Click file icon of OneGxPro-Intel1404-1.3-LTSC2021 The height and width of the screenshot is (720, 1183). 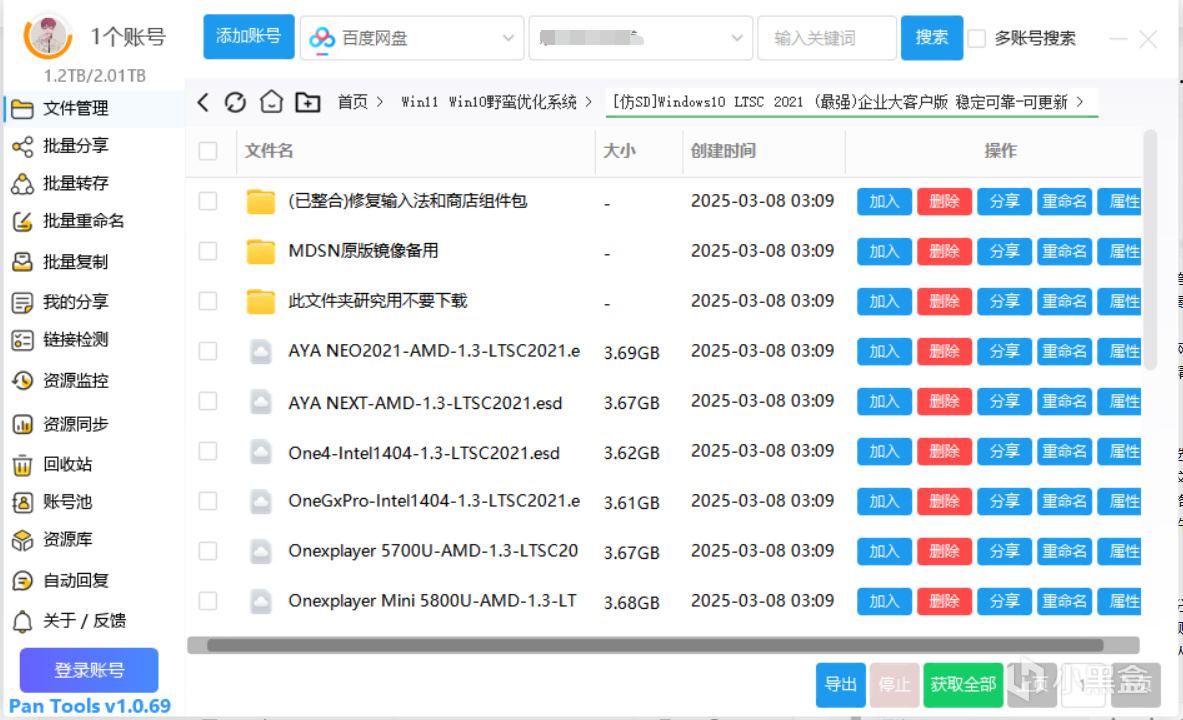[261, 501]
